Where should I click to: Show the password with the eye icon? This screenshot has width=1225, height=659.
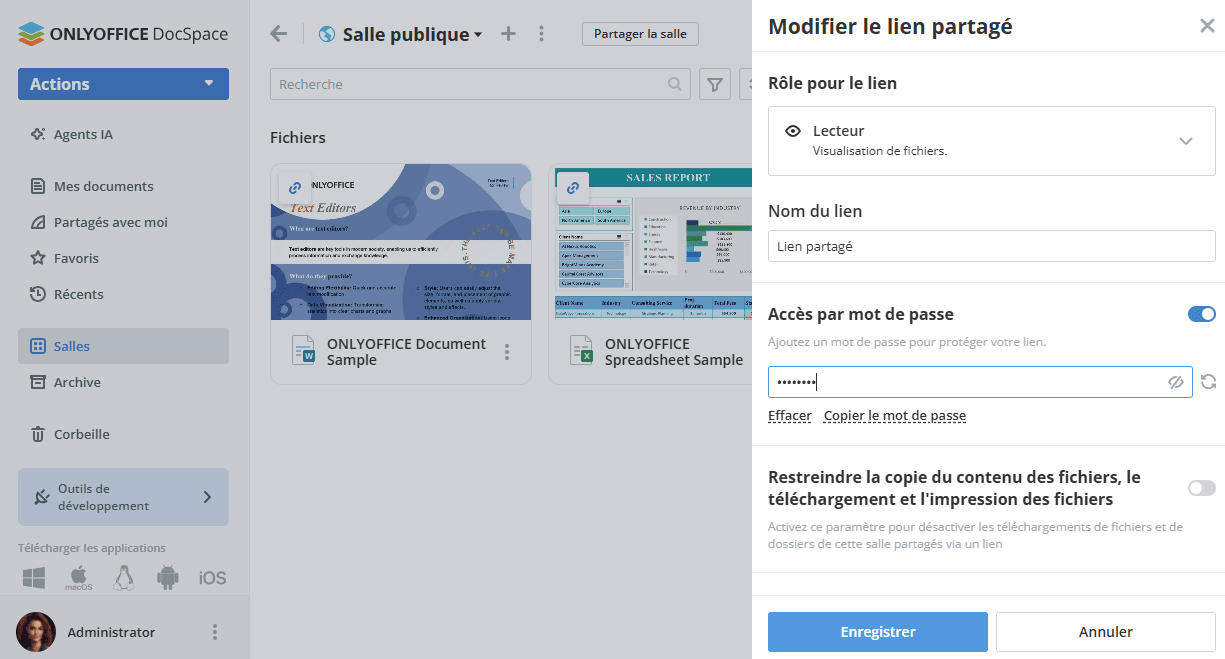coord(1176,381)
